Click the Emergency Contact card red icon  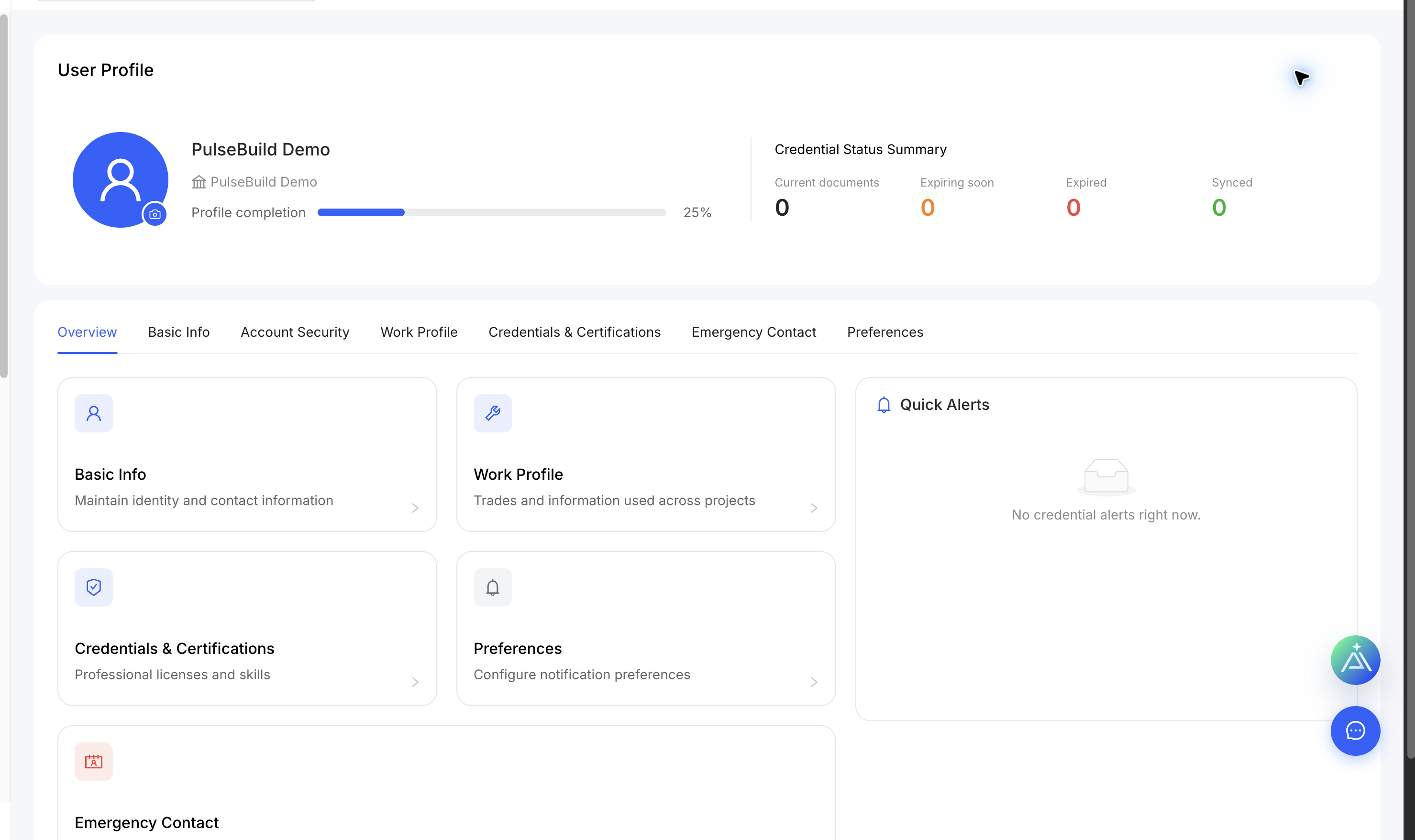click(x=94, y=762)
